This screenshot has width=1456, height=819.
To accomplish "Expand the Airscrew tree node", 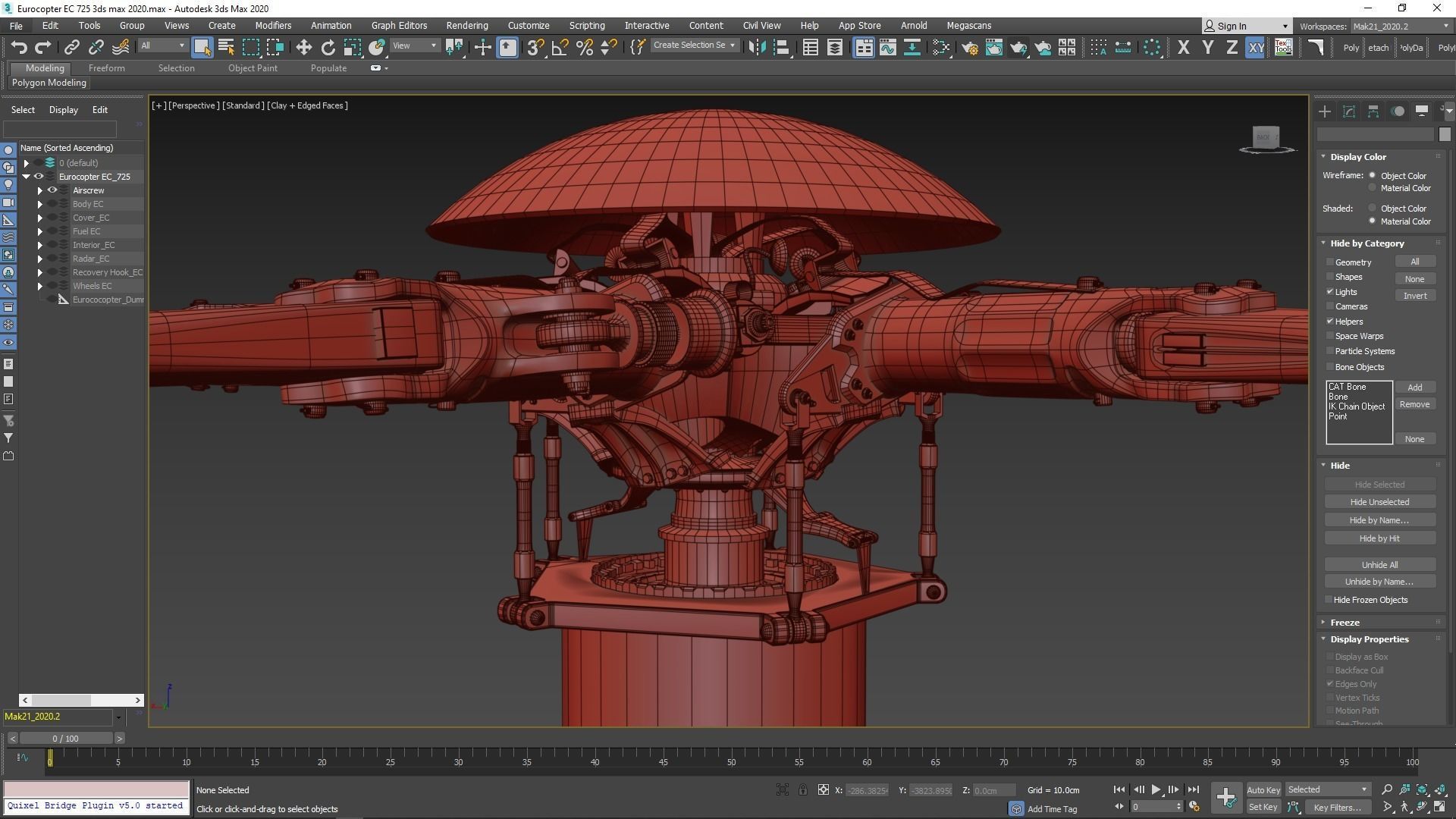I will 40,190.
